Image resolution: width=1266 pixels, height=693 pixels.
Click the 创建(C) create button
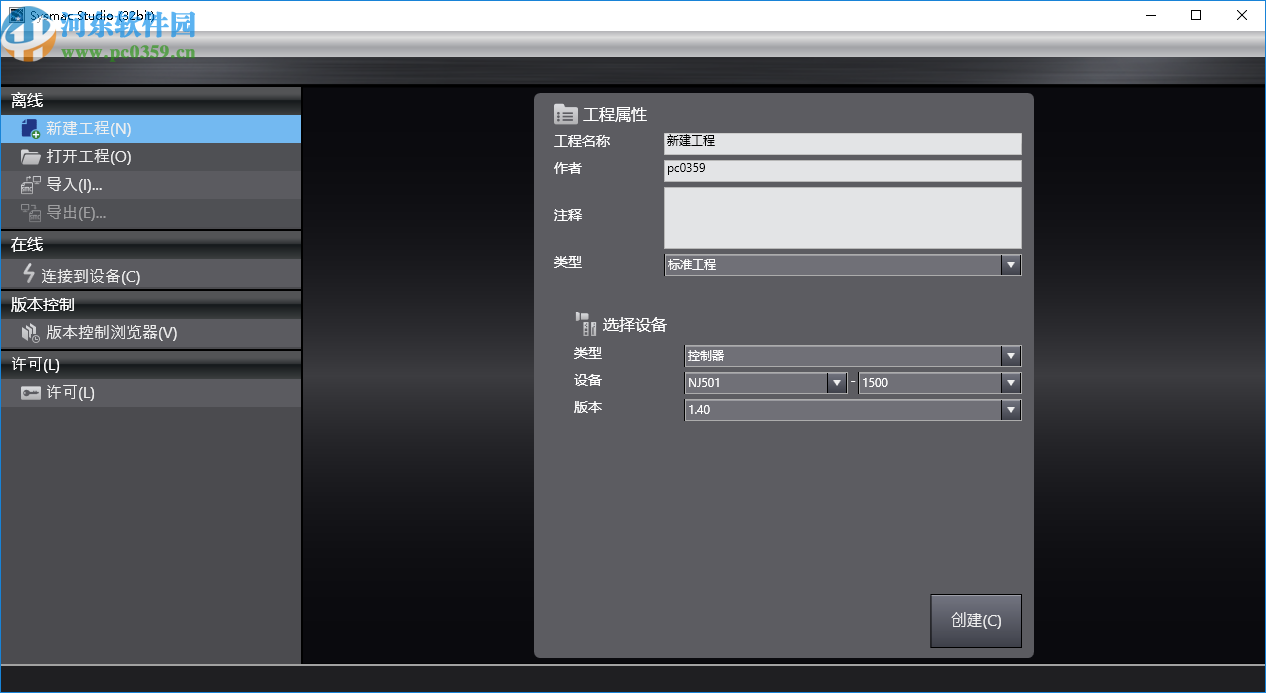(975, 620)
